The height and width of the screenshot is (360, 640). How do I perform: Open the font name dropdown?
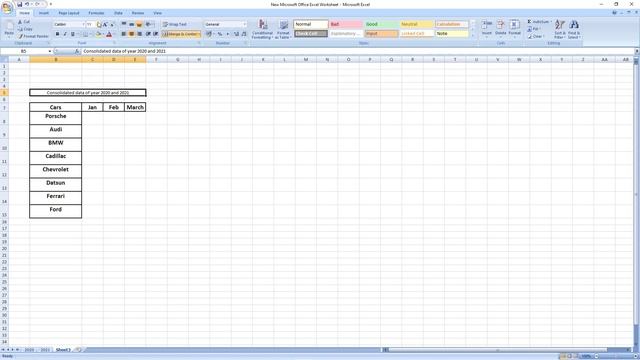click(x=84, y=24)
